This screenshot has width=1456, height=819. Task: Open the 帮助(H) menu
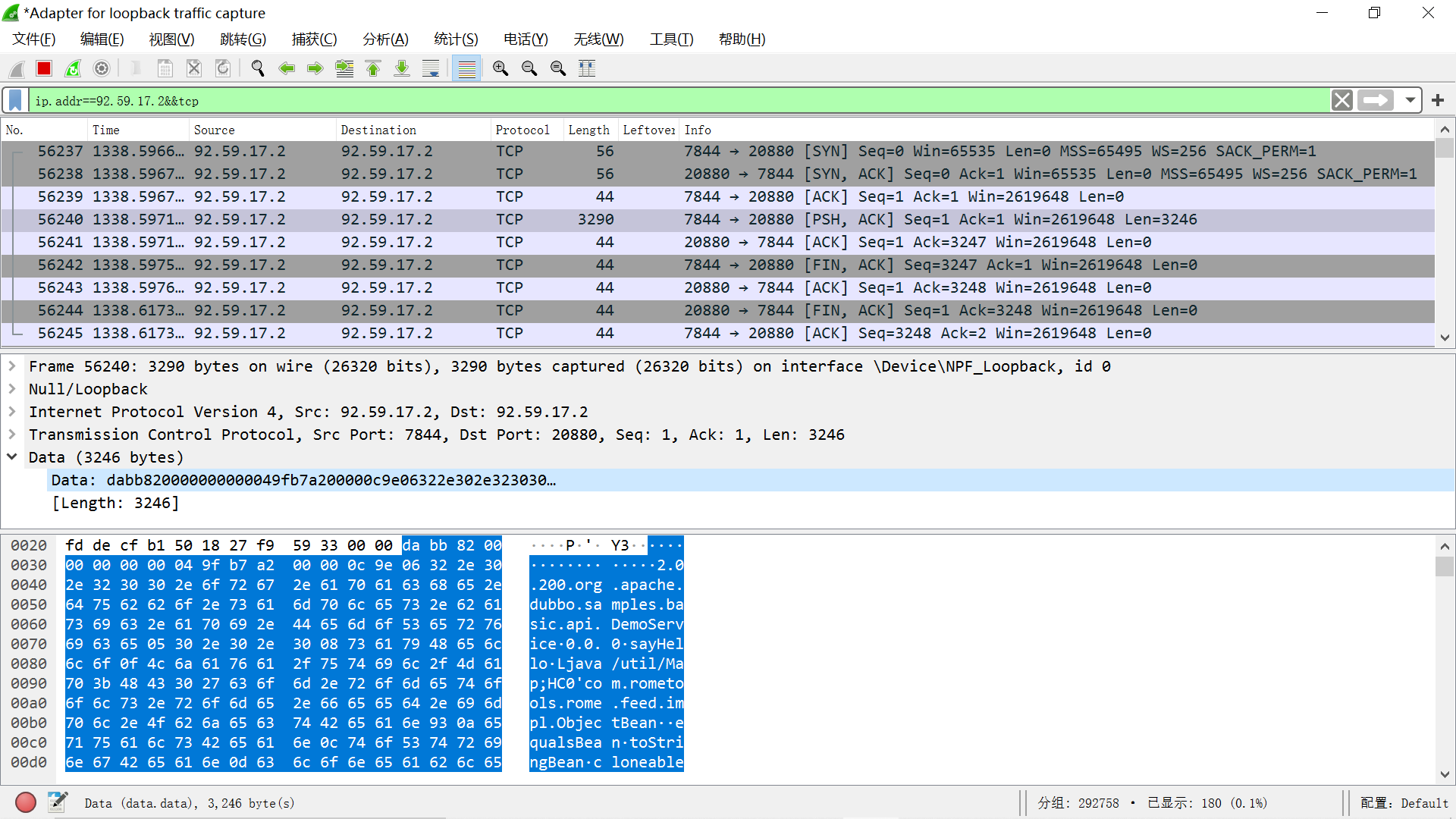(742, 39)
